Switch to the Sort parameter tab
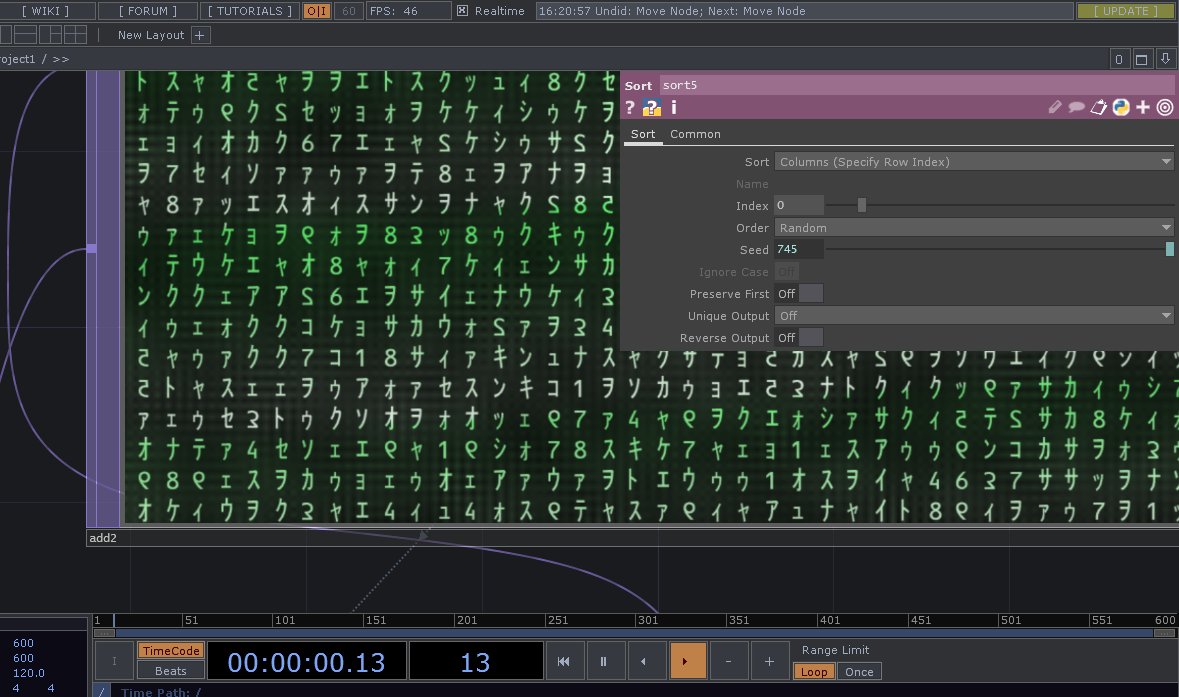The image size is (1179, 697). pyautogui.click(x=643, y=134)
